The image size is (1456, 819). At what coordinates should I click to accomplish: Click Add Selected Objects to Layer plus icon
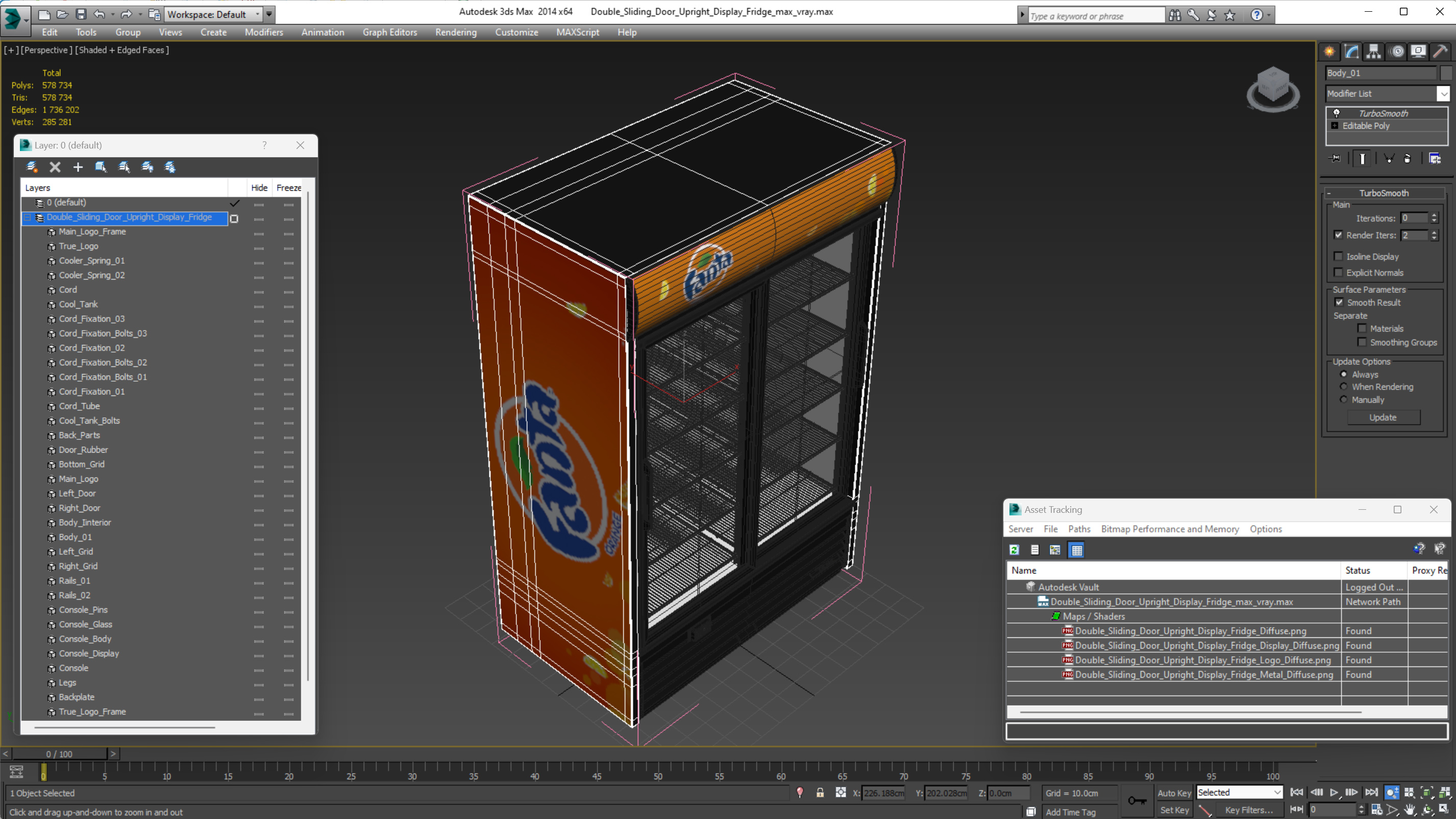[x=78, y=167]
